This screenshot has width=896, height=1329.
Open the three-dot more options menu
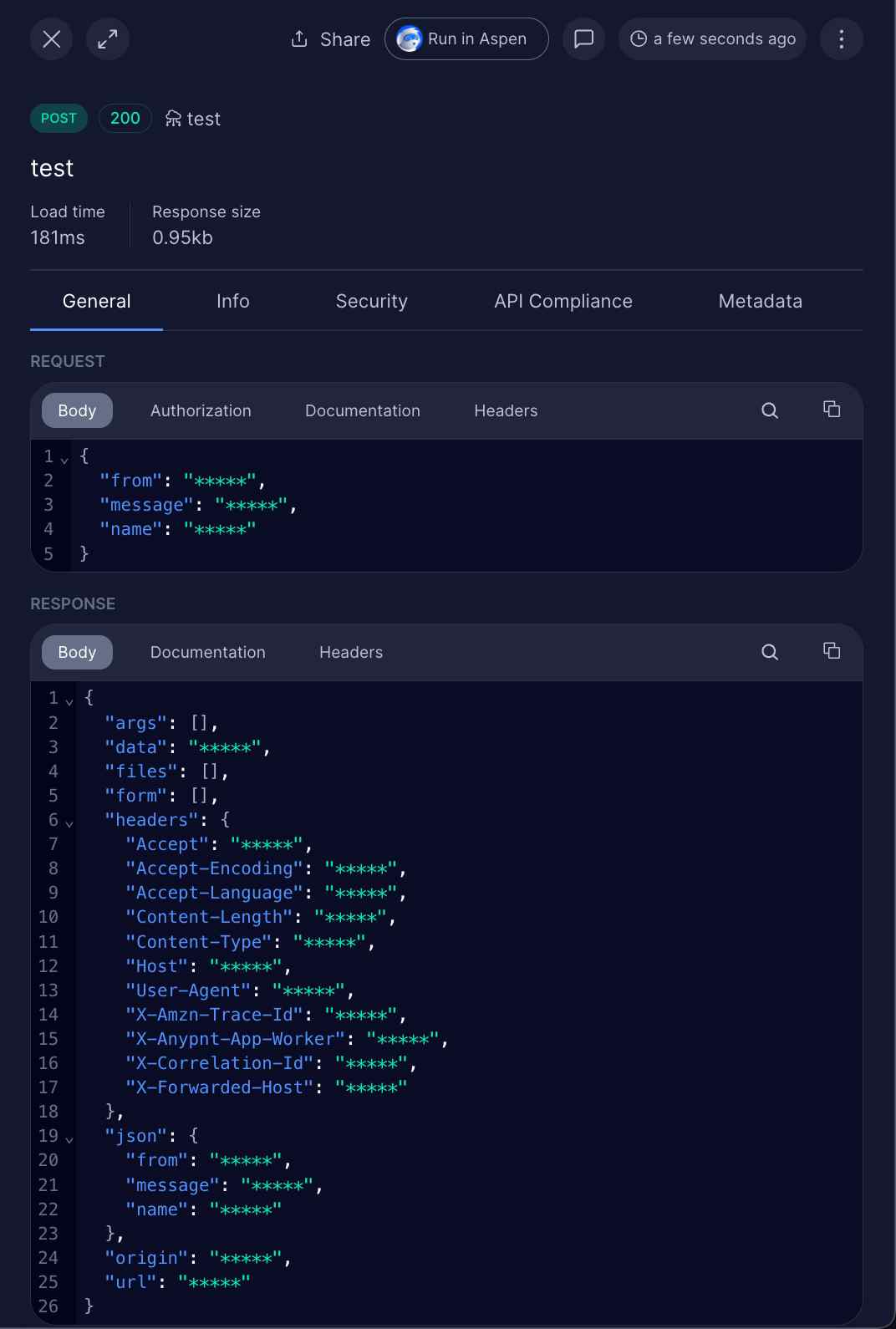point(841,39)
